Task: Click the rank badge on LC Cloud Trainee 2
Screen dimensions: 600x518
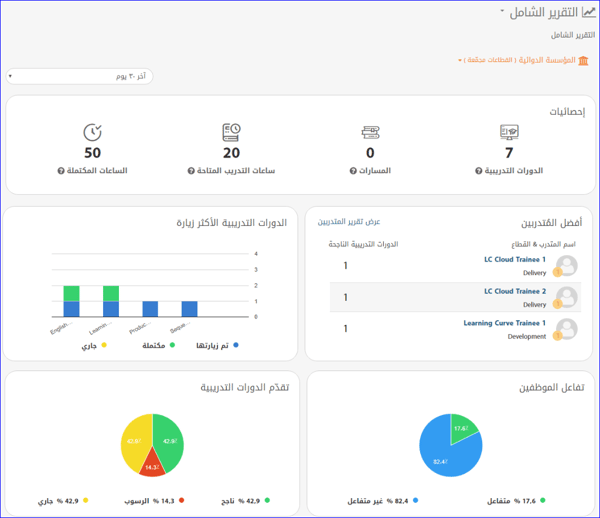Action: point(558,304)
